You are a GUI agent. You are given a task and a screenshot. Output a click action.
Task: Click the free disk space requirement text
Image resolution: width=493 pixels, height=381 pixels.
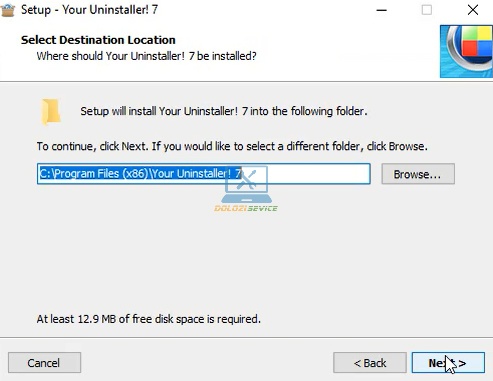[149, 319]
